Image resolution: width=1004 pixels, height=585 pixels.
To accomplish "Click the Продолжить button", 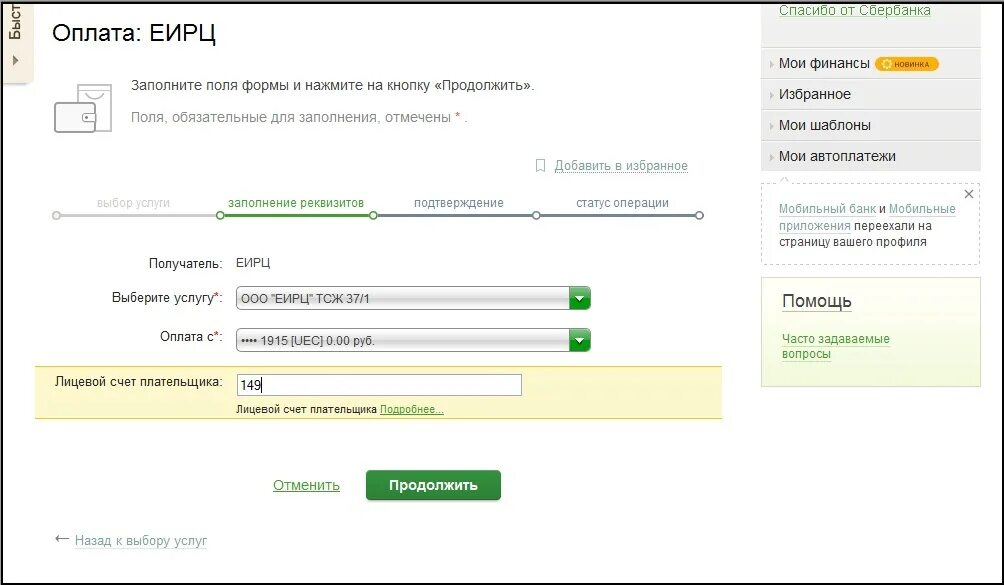I will (433, 485).
